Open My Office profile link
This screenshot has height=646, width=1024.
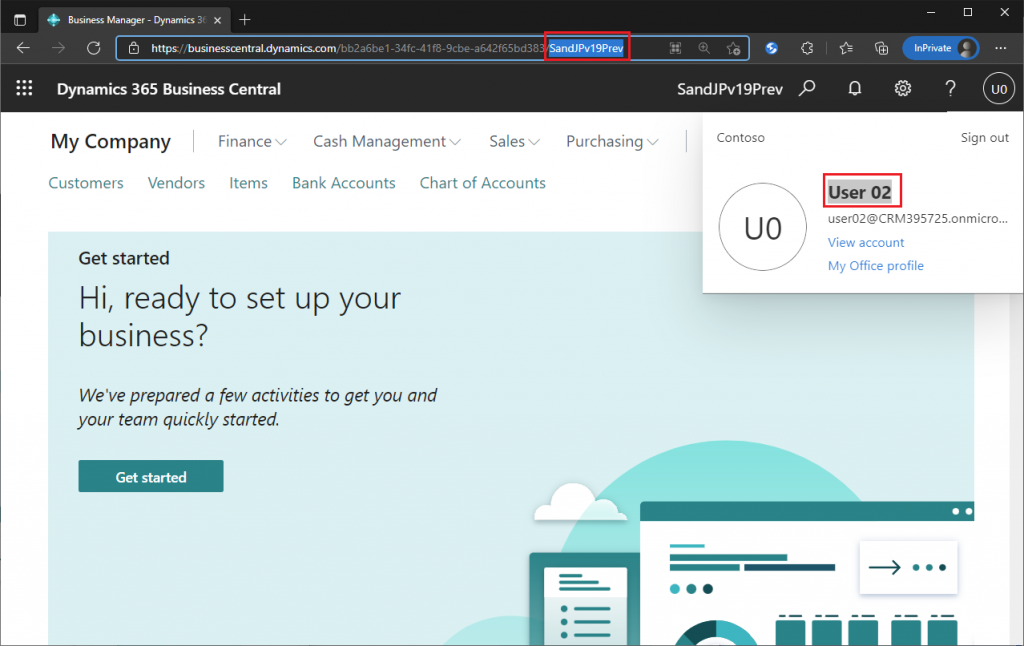click(x=876, y=266)
